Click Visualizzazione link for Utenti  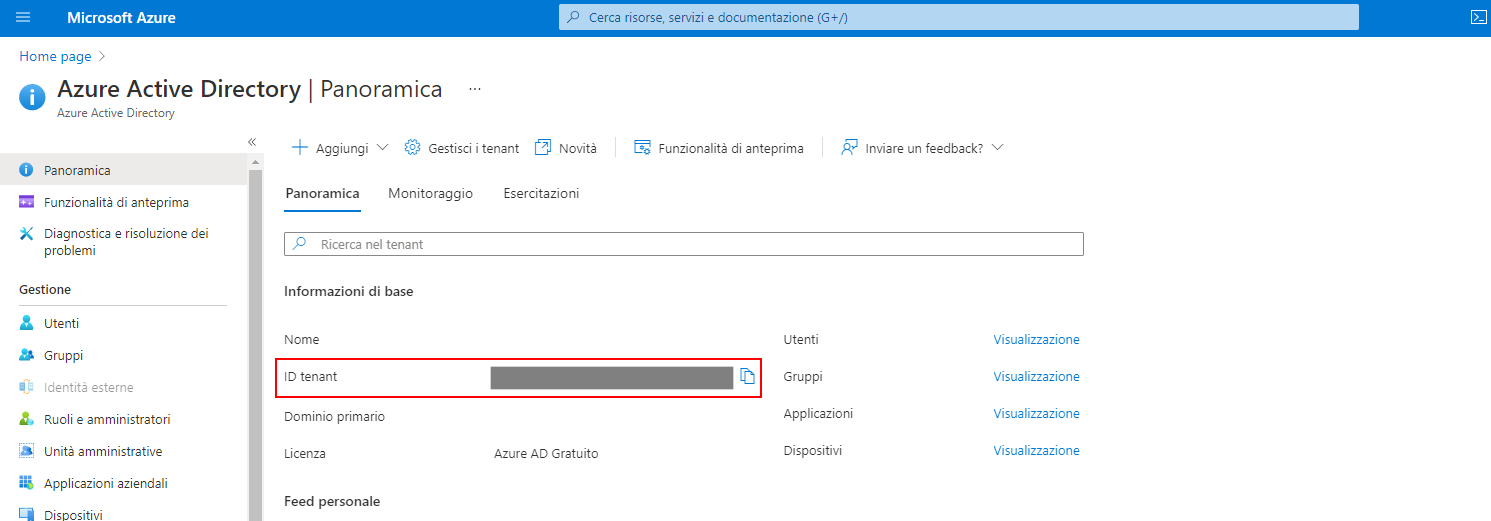coord(1036,340)
